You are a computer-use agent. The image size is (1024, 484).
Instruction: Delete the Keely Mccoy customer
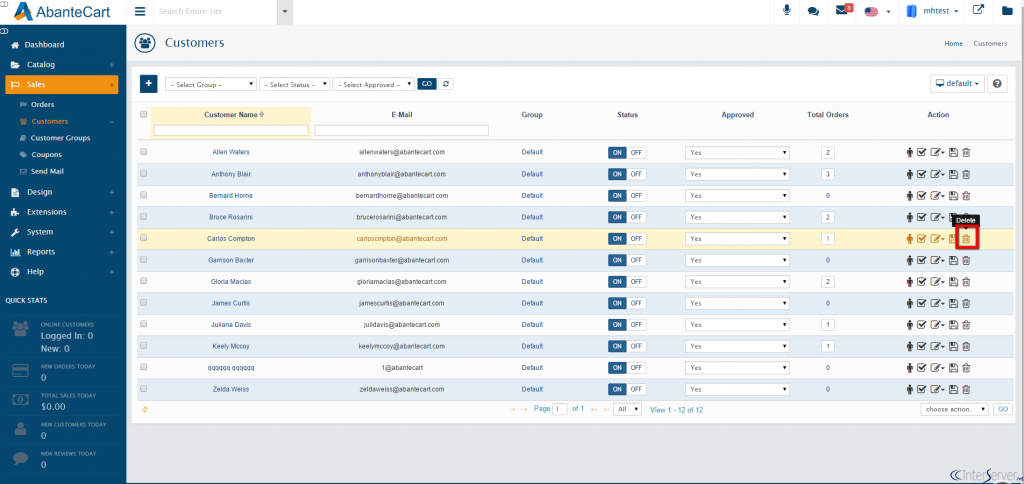point(966,346)
